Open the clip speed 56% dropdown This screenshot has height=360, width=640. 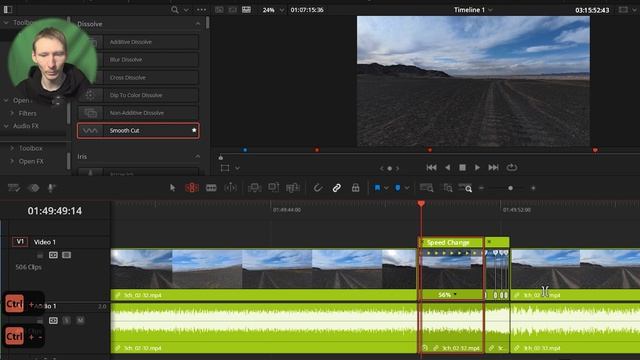point(455,294)
